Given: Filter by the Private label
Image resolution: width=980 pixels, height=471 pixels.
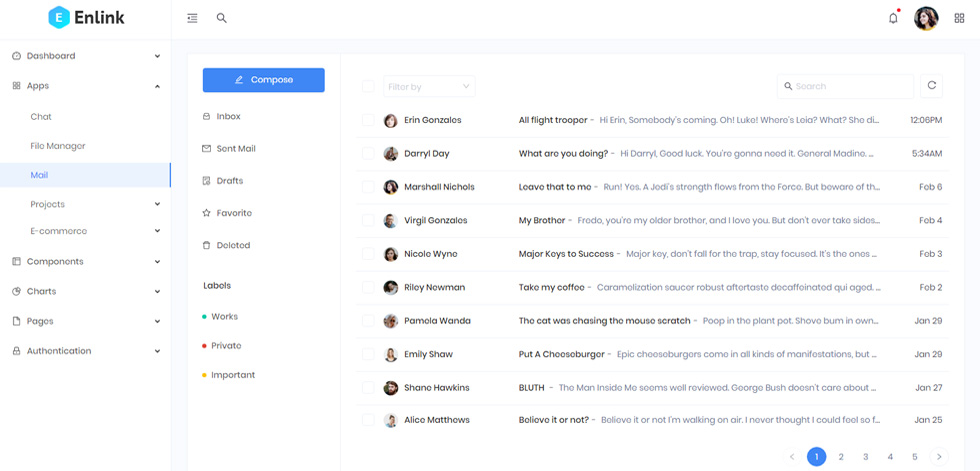Looking at the screenshot, I should [222, 346].
